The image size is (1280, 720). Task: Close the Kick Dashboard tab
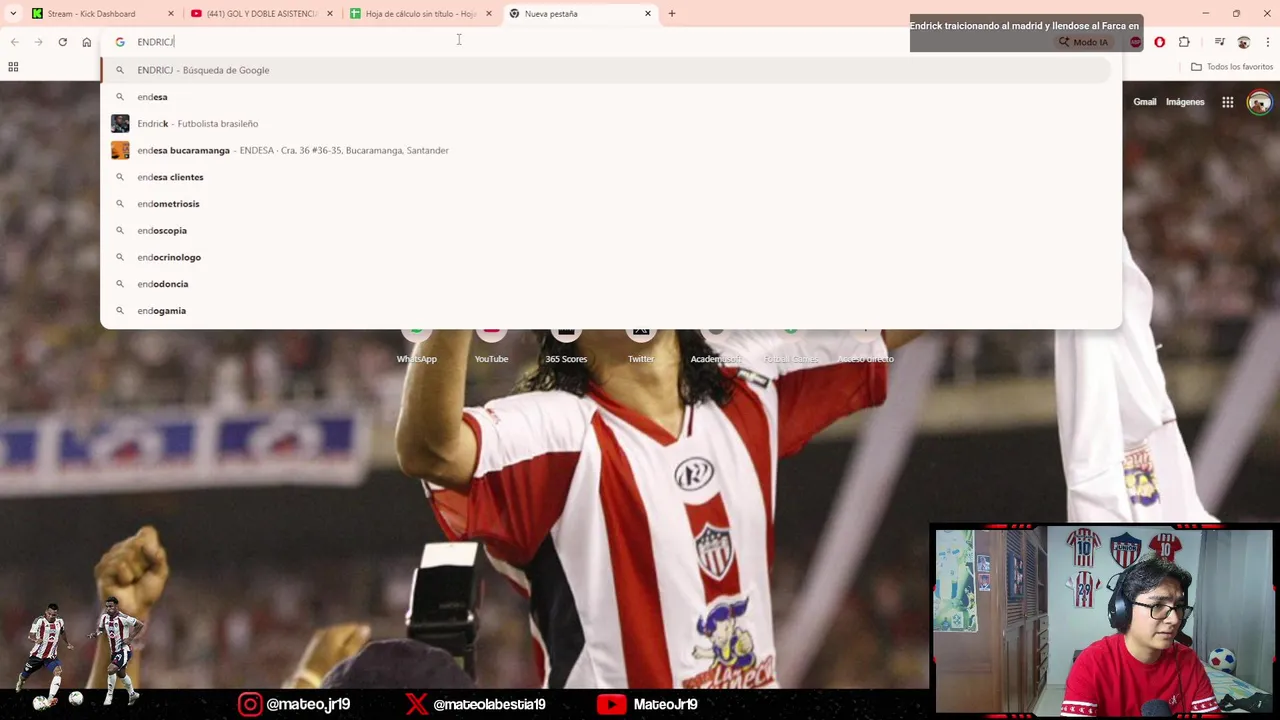(x=170, y=14)
